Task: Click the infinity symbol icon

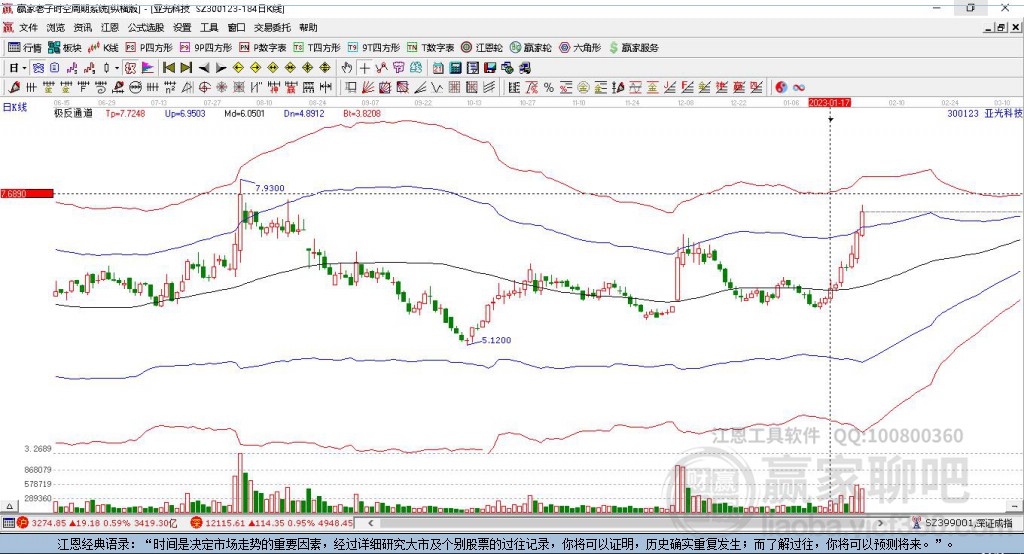Action: pos(799,88)
